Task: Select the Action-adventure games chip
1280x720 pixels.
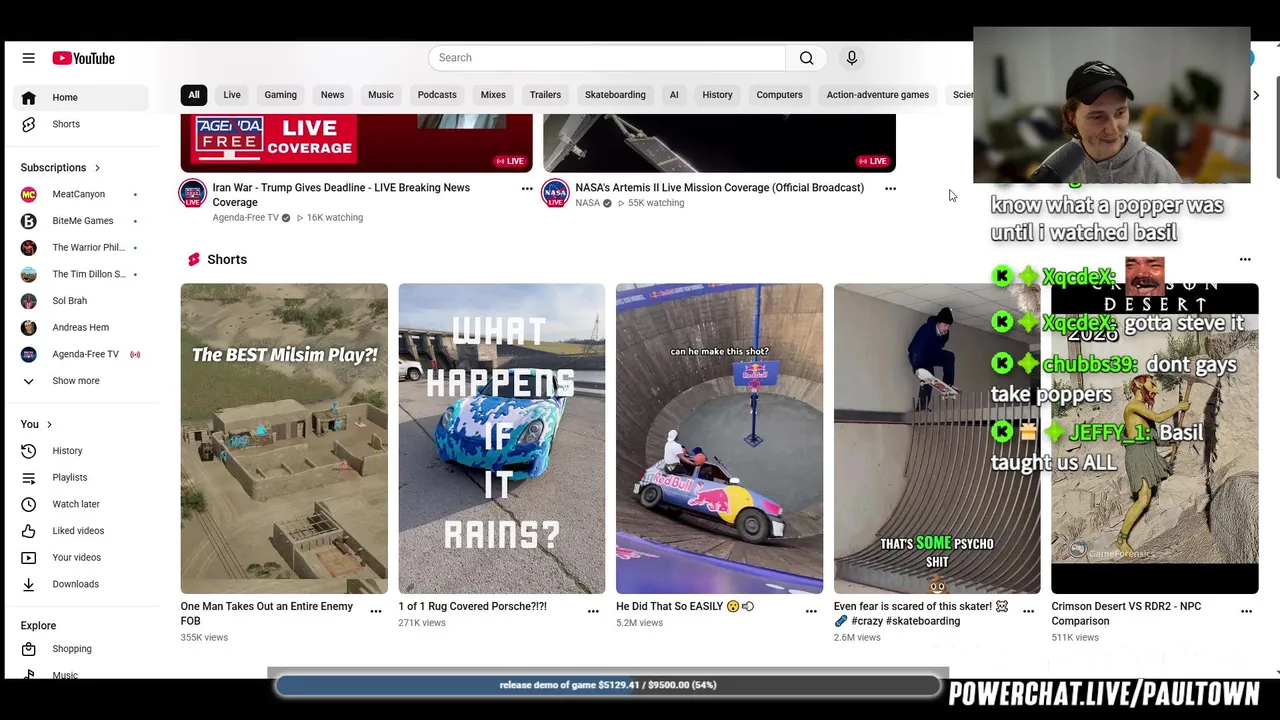Action: pos(878,95)
